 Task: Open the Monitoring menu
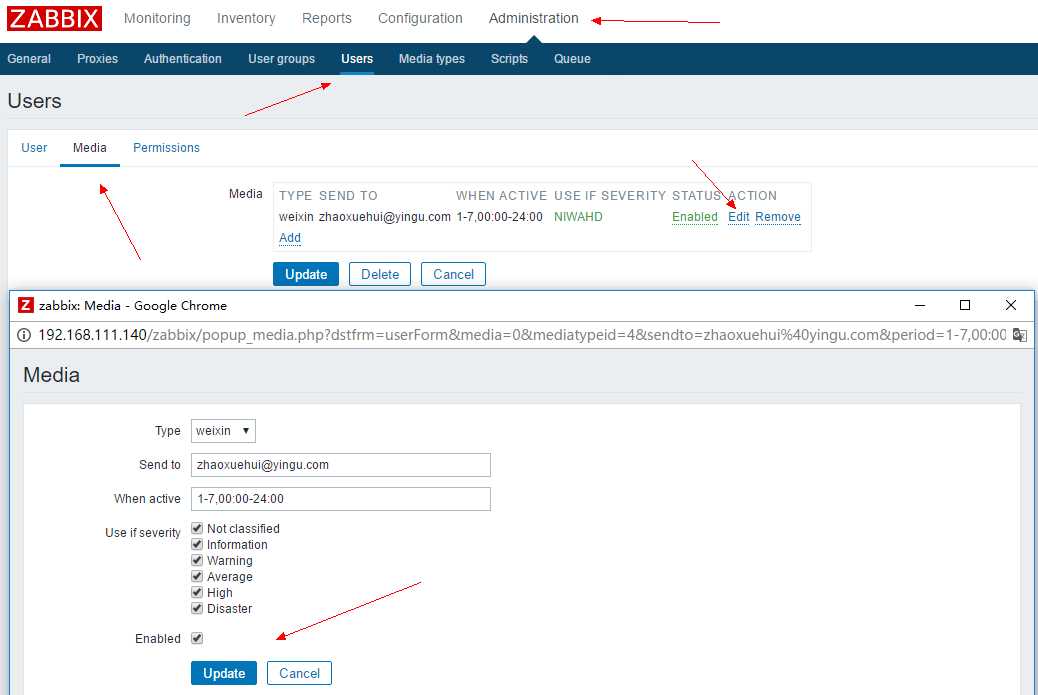[x=157, y=19]
